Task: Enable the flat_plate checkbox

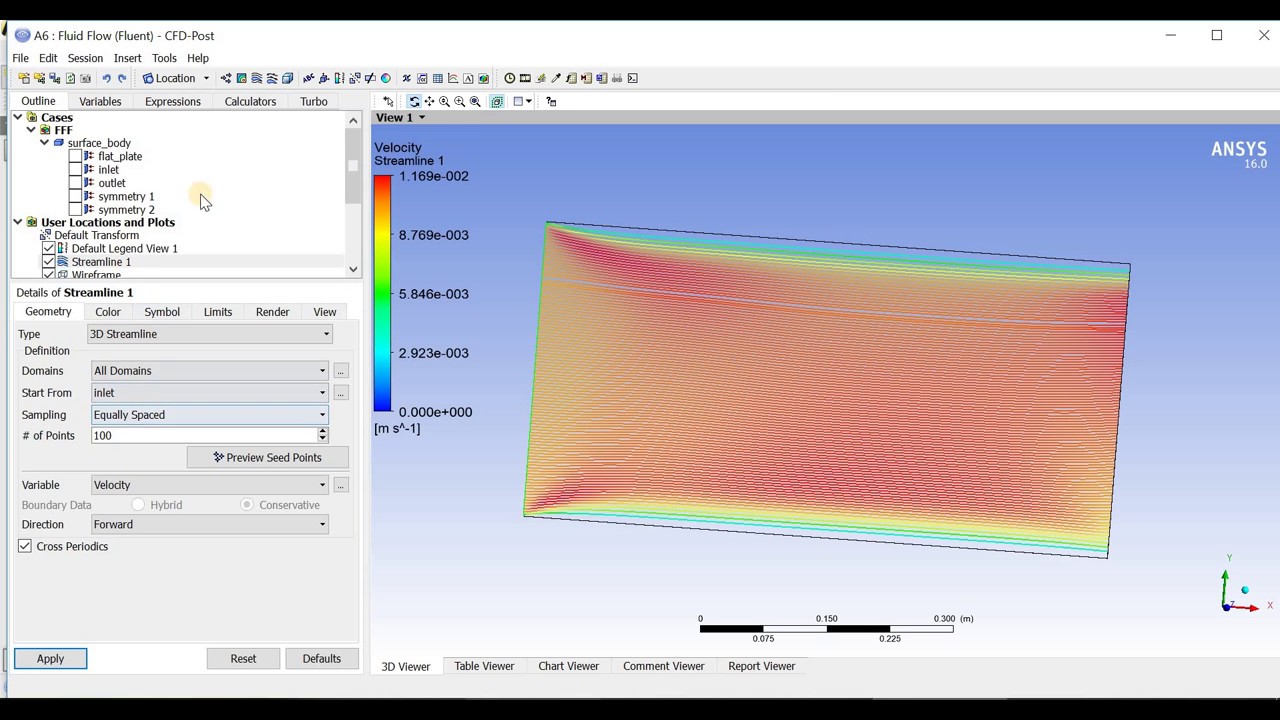Action: point(75,156)
